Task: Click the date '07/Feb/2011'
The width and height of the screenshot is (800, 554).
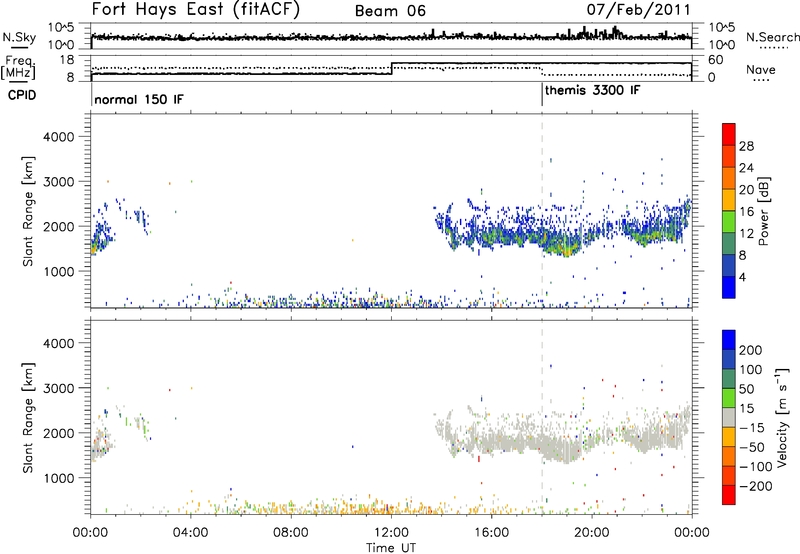Action: pyautogui.click(x=638, y=10)
